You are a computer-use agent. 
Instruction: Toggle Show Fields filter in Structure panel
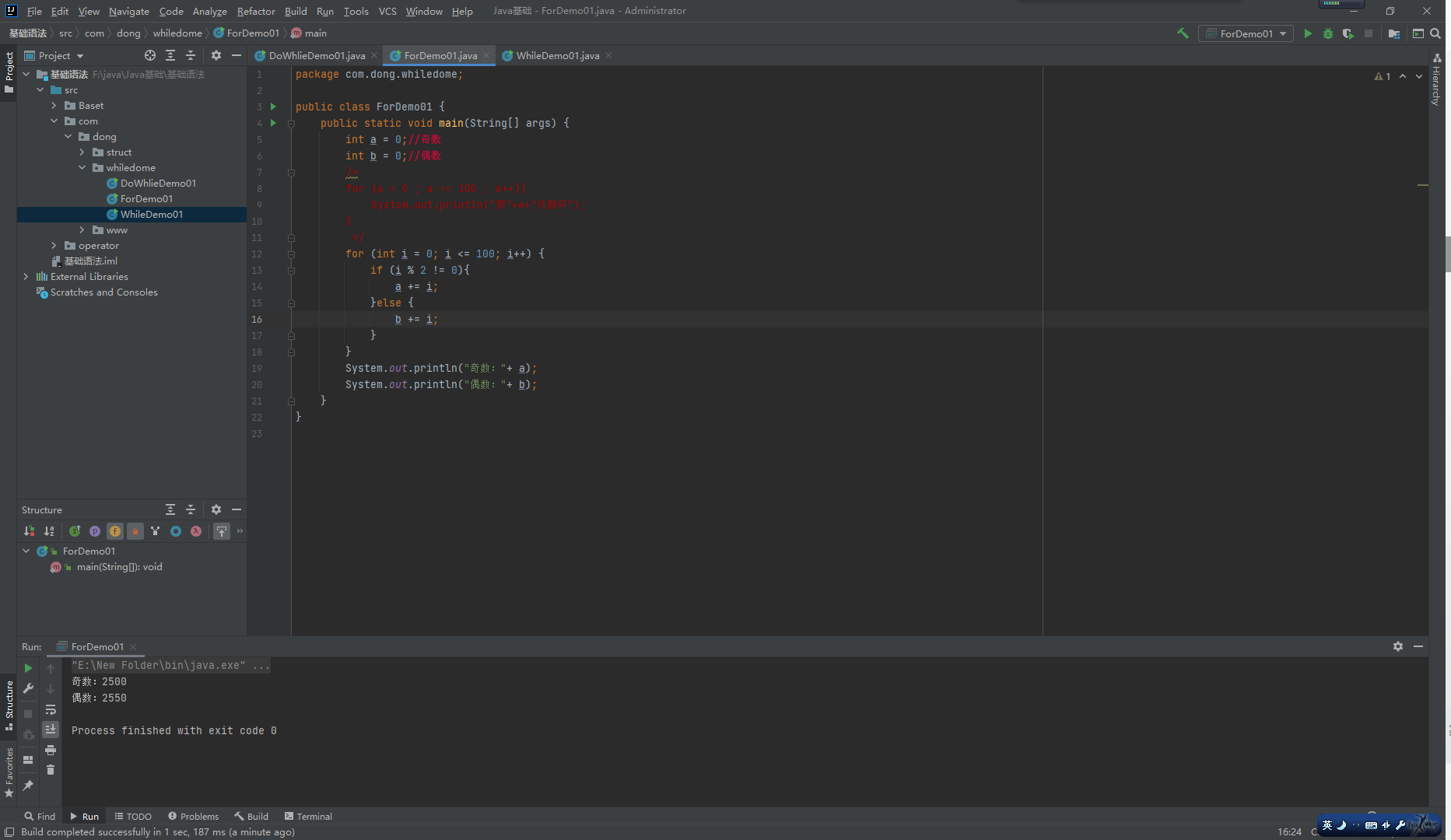click(x=115, y=531)
